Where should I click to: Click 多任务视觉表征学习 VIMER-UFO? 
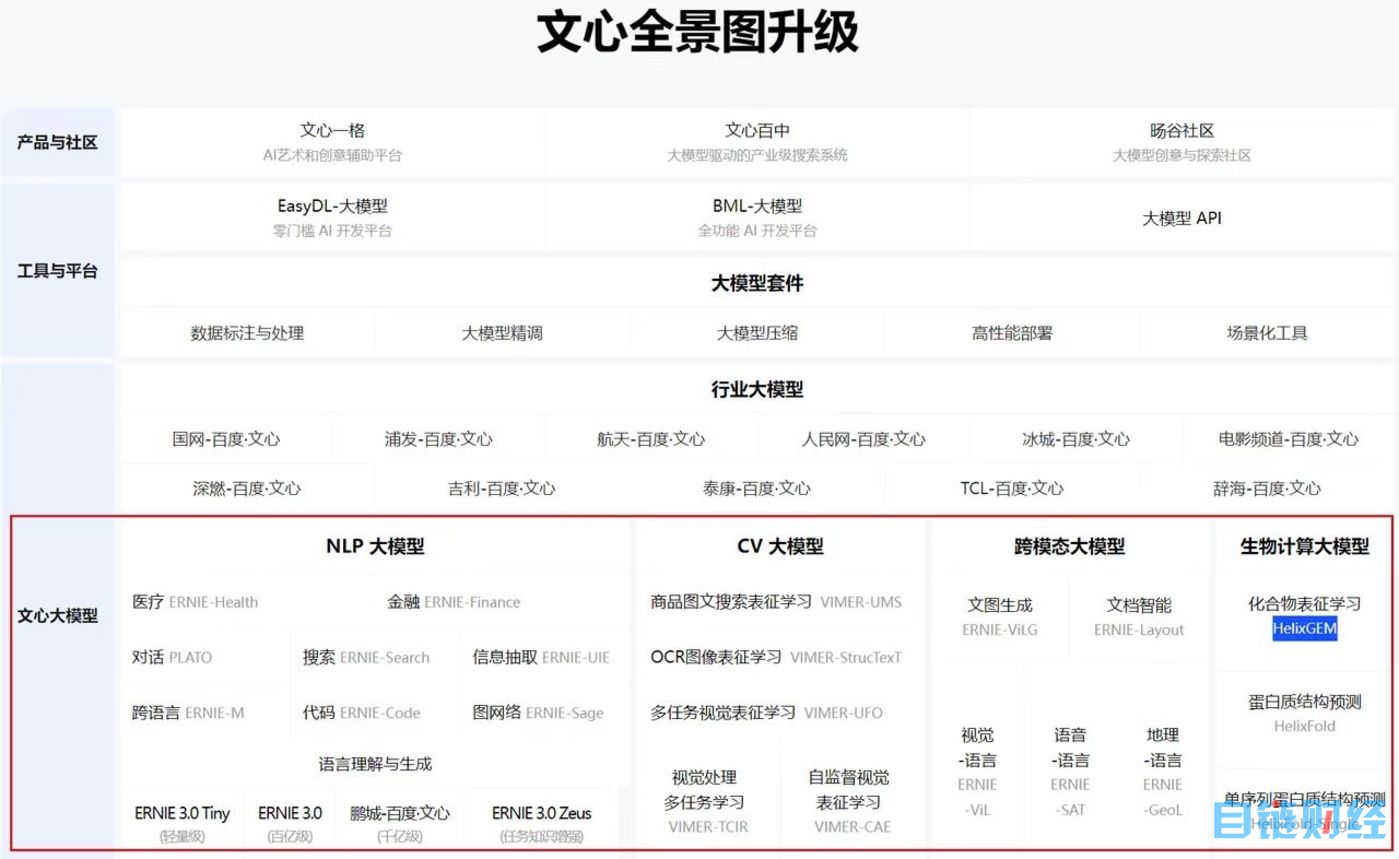click(x=767, y=713)
